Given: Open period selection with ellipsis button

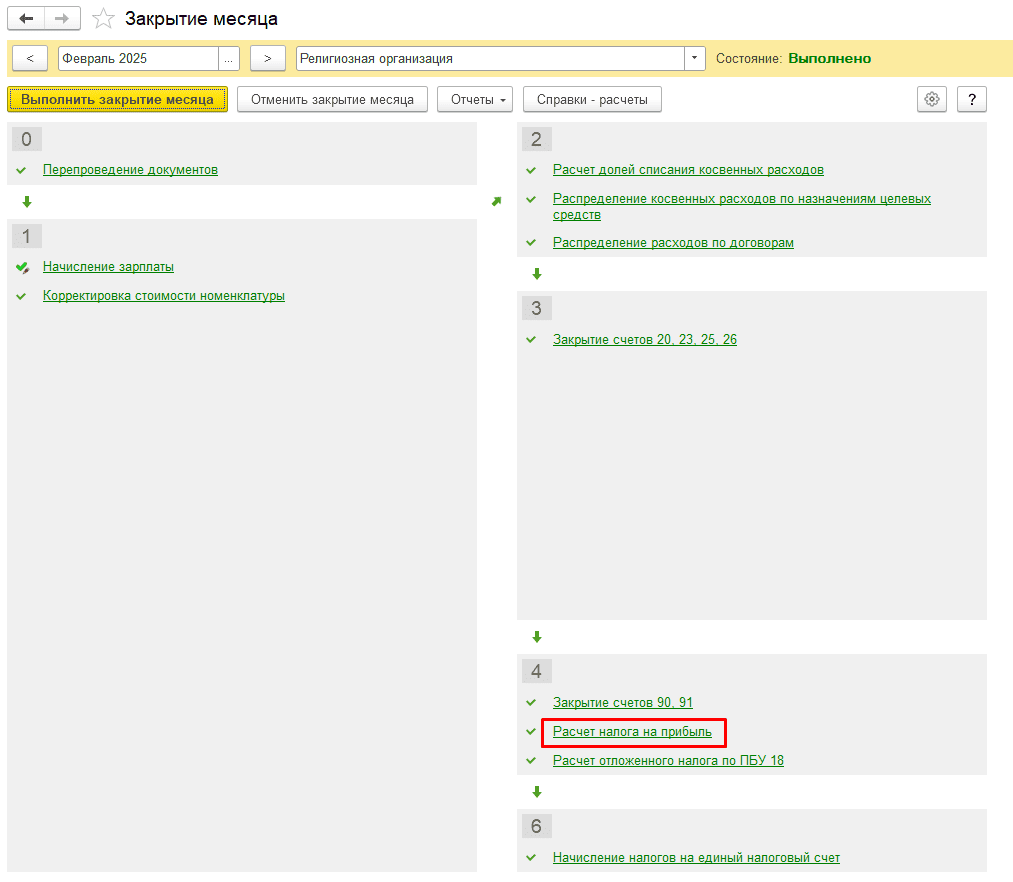Looking at the screenshot, I should 229,59.
